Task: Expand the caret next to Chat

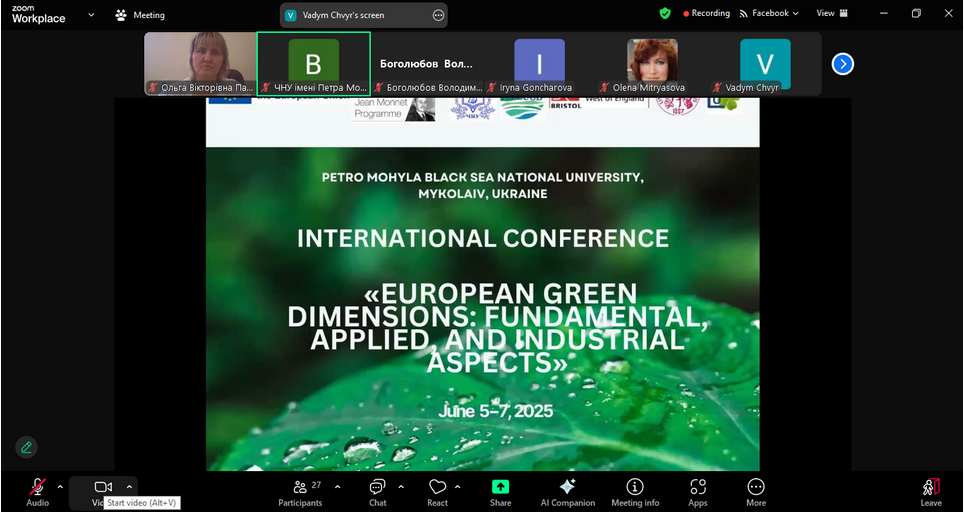Action: click(401, 487)
